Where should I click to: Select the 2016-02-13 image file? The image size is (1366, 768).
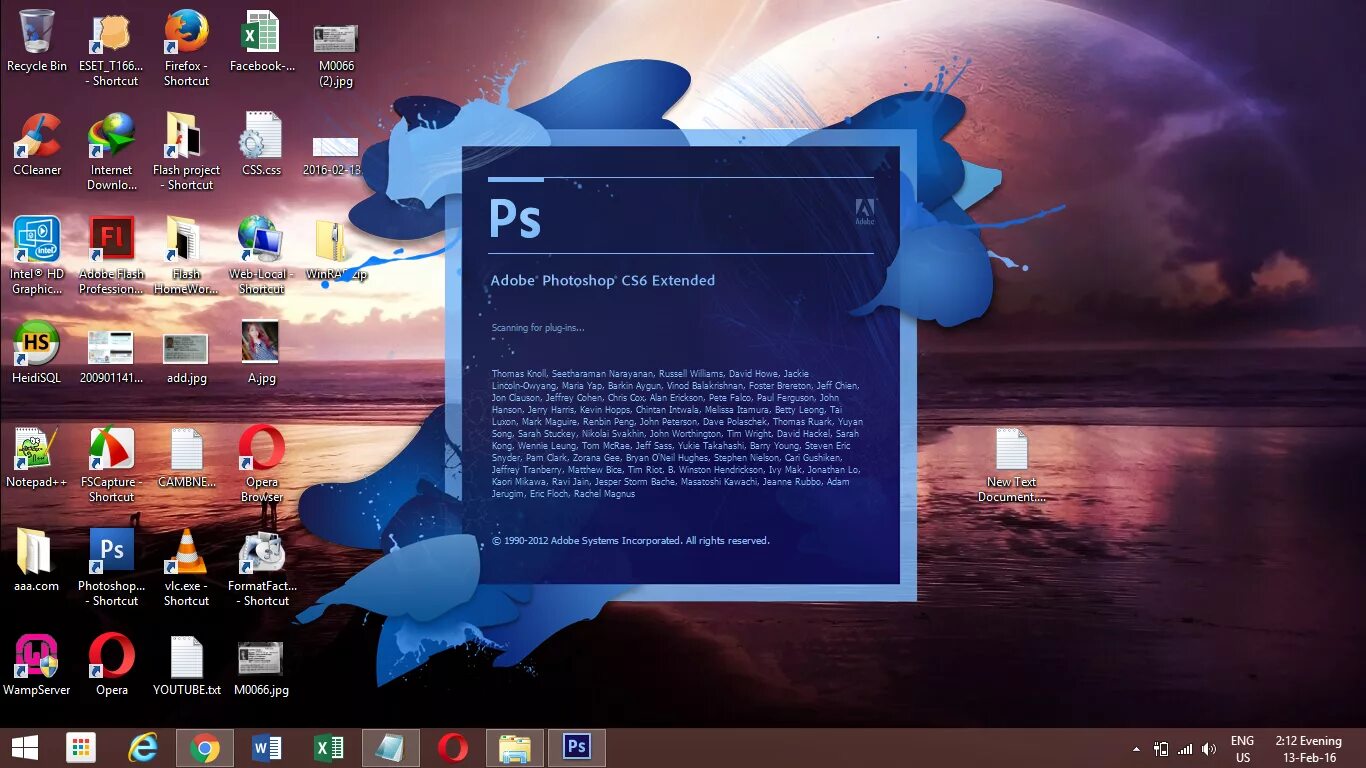336,146
